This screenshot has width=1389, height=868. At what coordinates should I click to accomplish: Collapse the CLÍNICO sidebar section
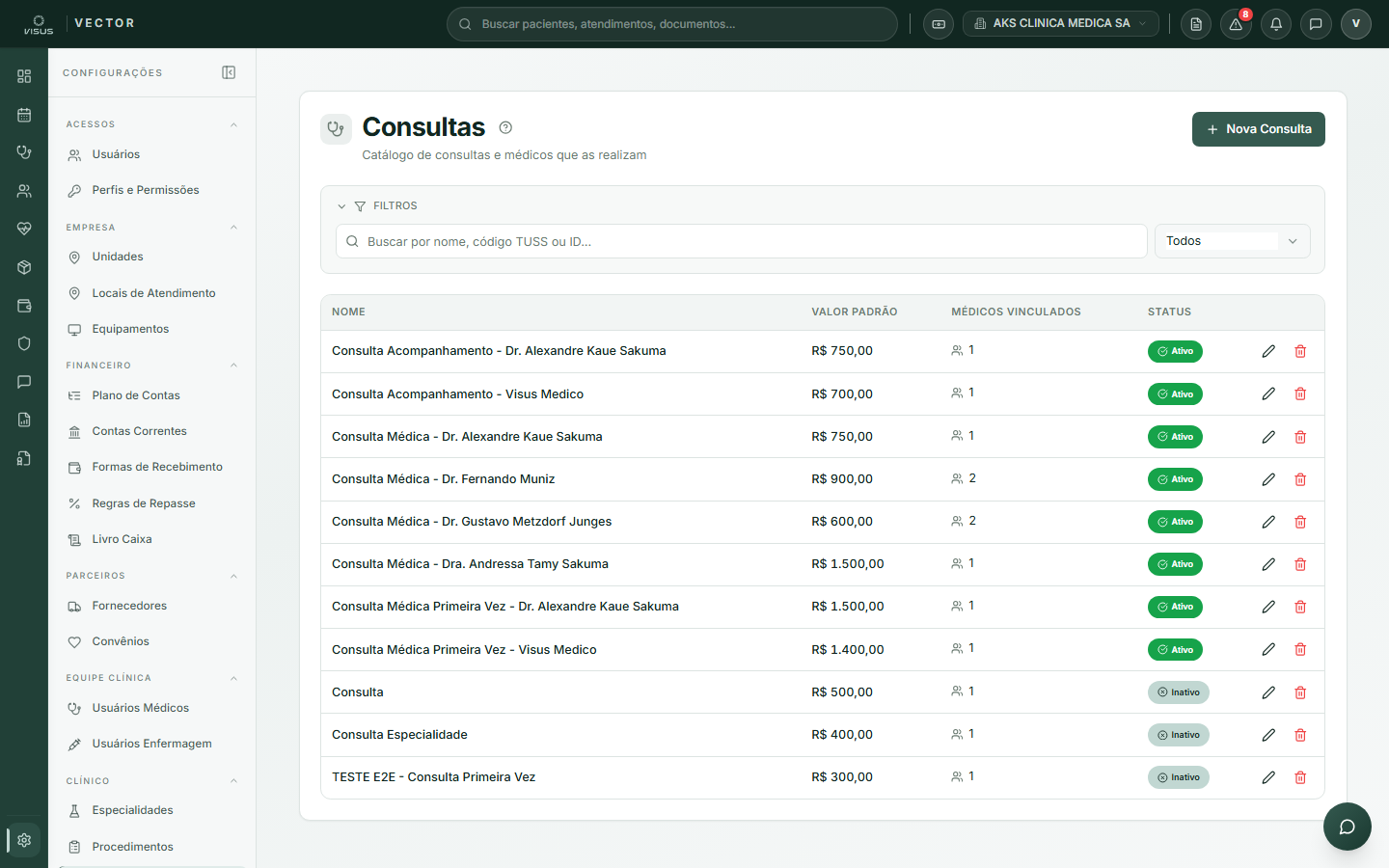233,781
